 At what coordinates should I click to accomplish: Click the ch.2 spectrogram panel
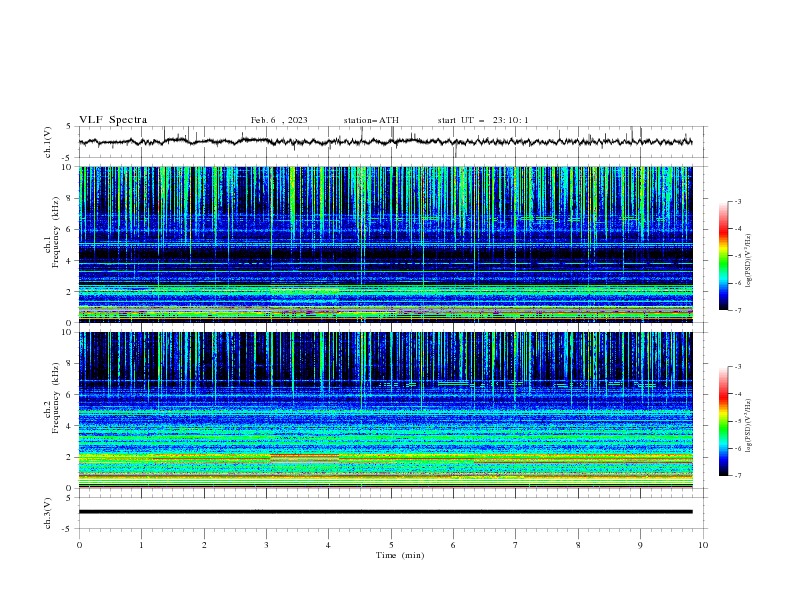[386, 410]
